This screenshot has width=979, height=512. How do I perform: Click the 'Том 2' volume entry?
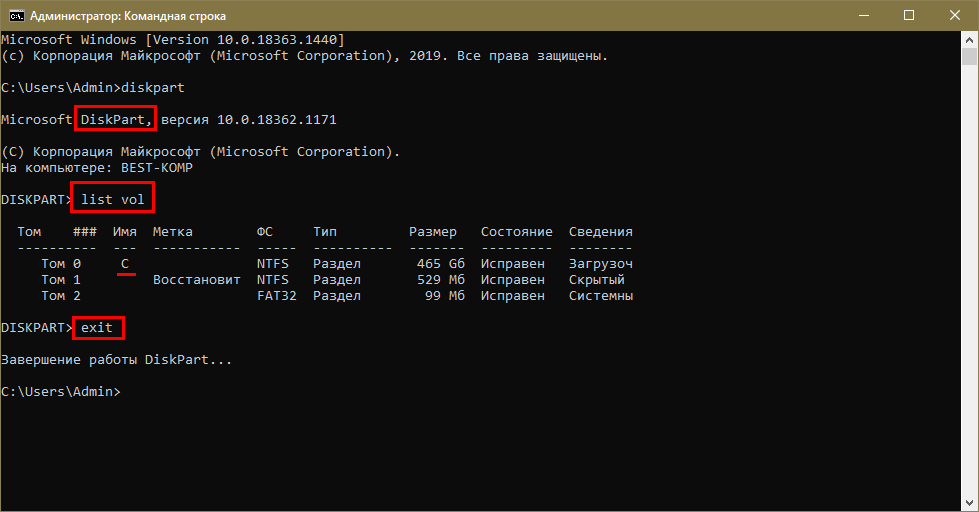tap(61, 296)
